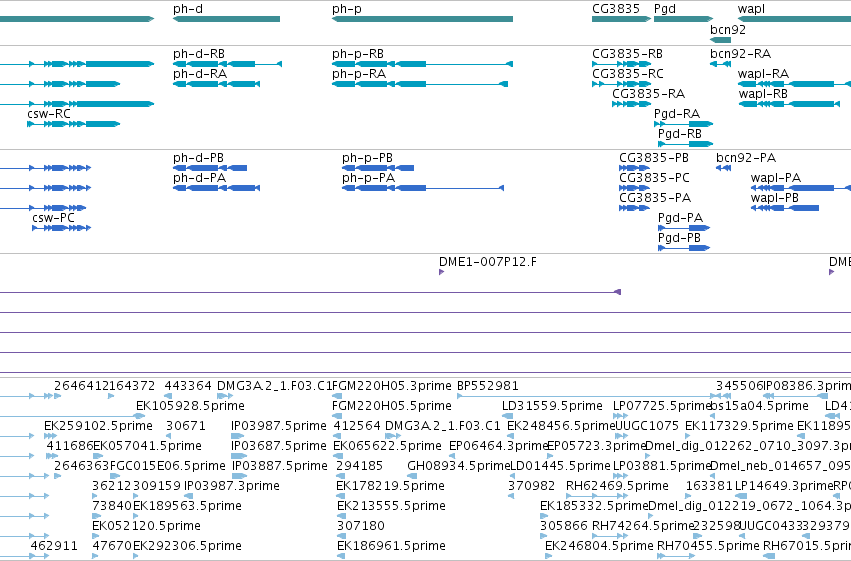Image resolution: width=851 pixels, height=561 pixels.
Task: Click the IP03987.3prime EST label
Action: click(232, 486)
